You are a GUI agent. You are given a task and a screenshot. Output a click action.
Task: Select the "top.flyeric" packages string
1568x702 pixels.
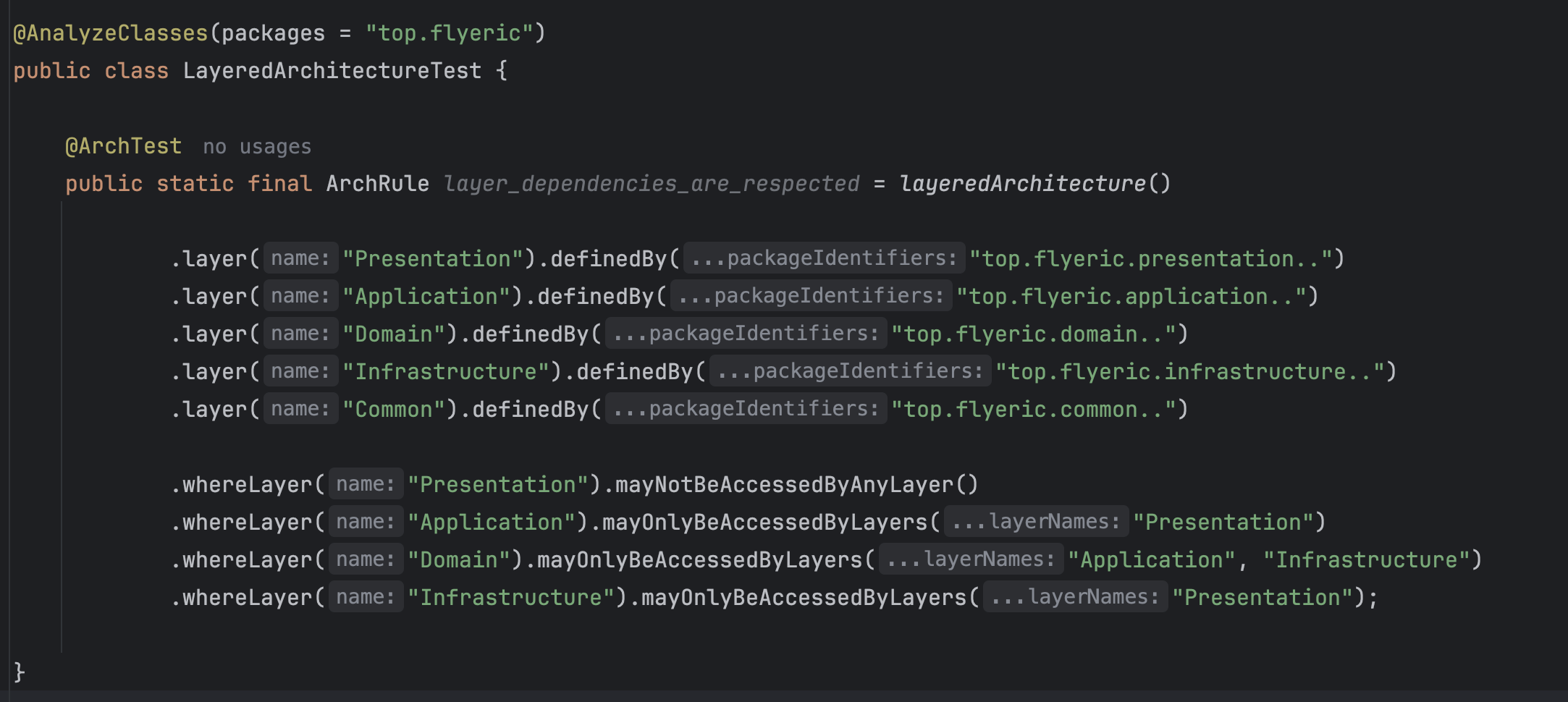point(449,33)
